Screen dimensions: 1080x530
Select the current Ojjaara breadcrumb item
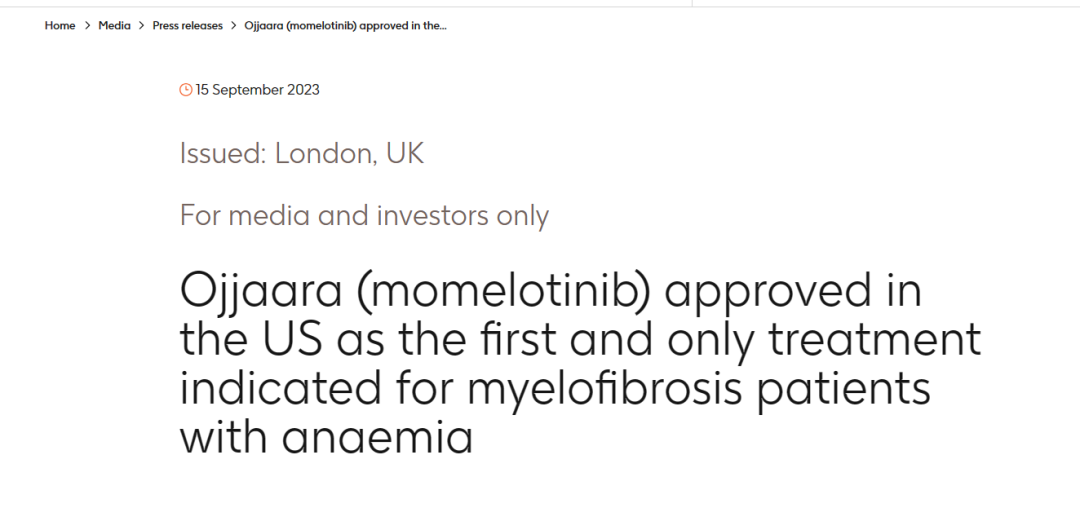point(345,26)
